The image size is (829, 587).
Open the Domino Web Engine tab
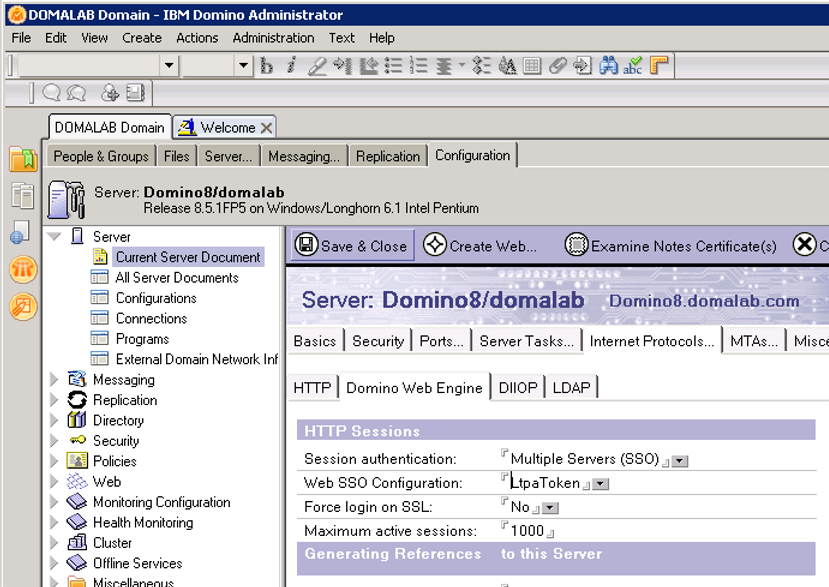click(x=414, y=388)
